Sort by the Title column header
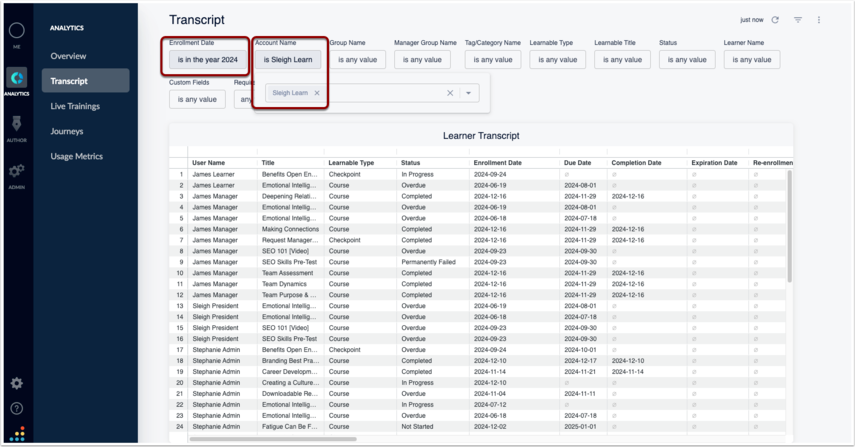 pyautogui.click(x=268, y=163)
